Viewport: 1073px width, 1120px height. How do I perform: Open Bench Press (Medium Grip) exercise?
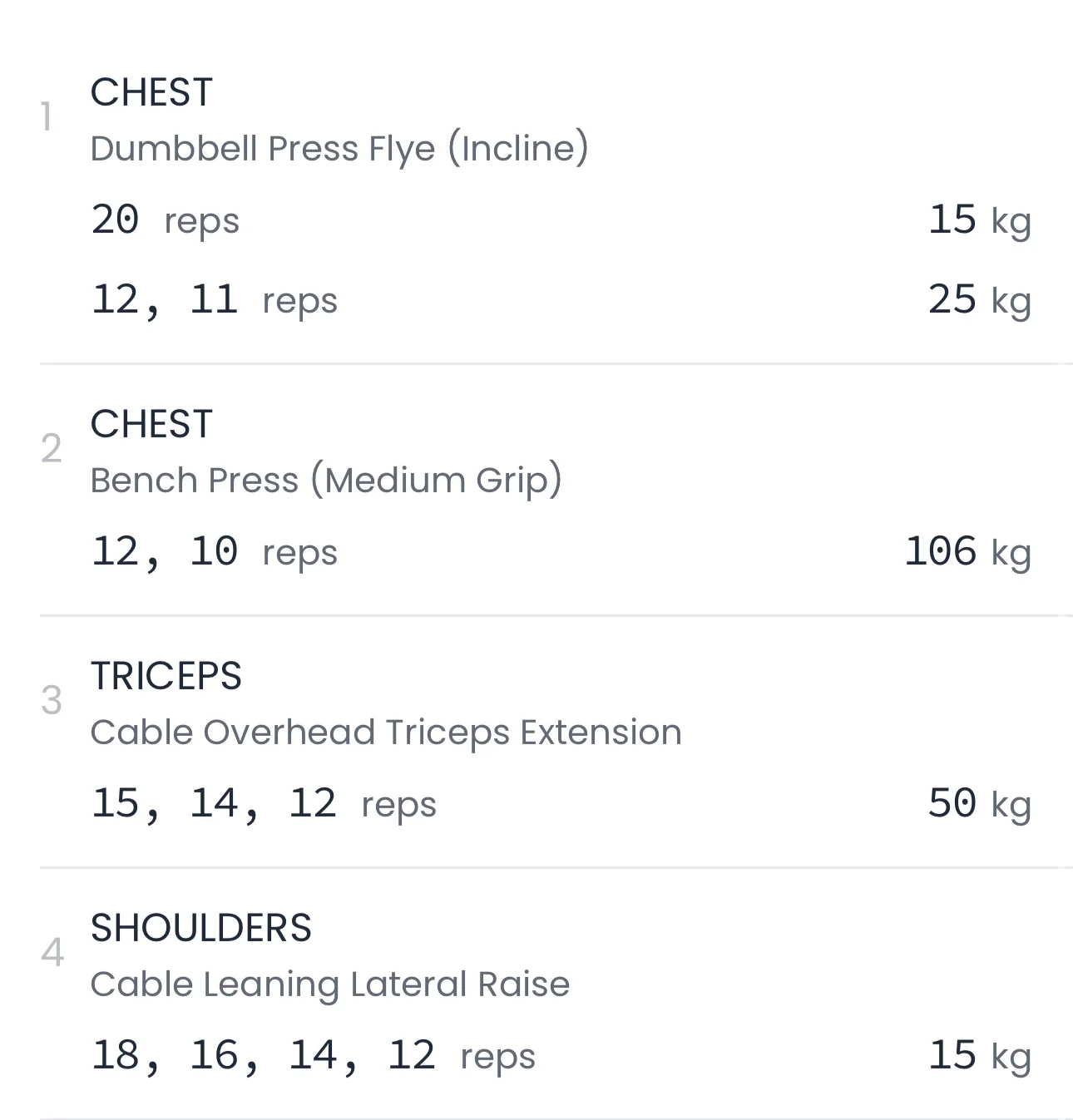(x=325, y=481)
